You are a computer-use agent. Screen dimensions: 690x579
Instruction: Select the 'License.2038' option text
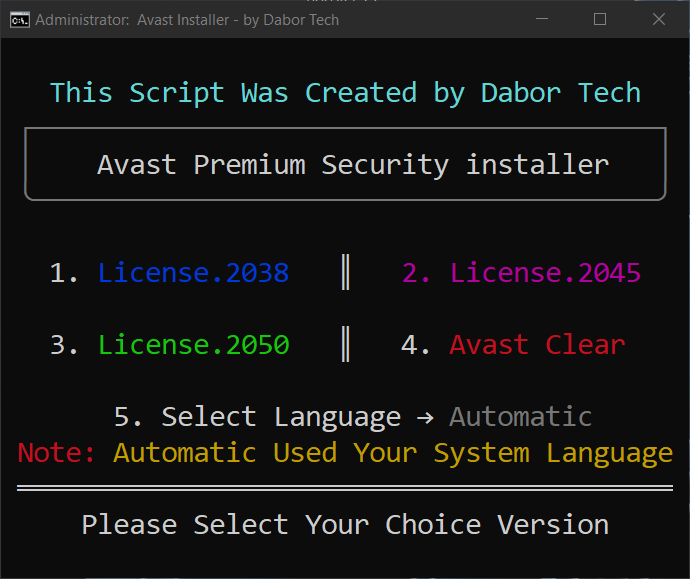point(193,273)
